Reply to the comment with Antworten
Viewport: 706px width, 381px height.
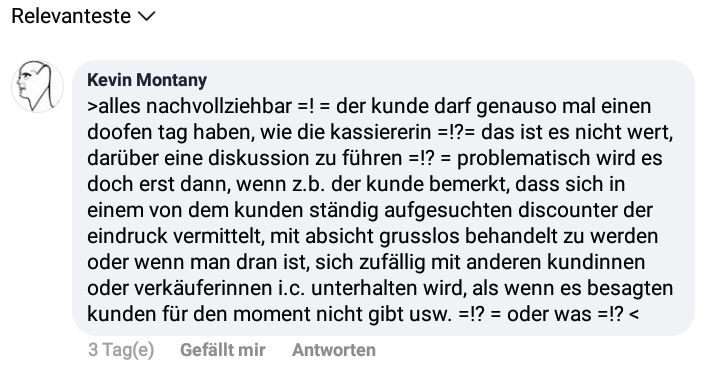point(334,350)
